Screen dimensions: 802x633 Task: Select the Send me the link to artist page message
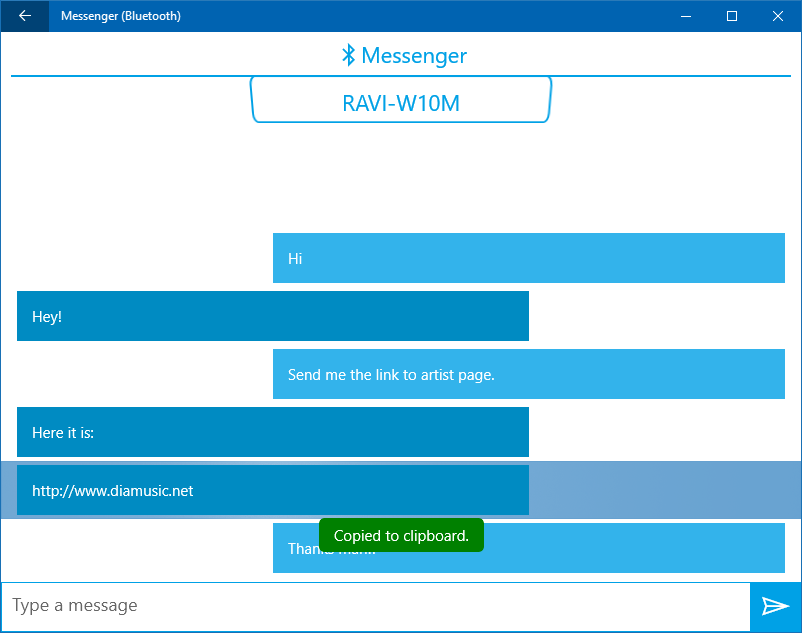click(528, 374)
